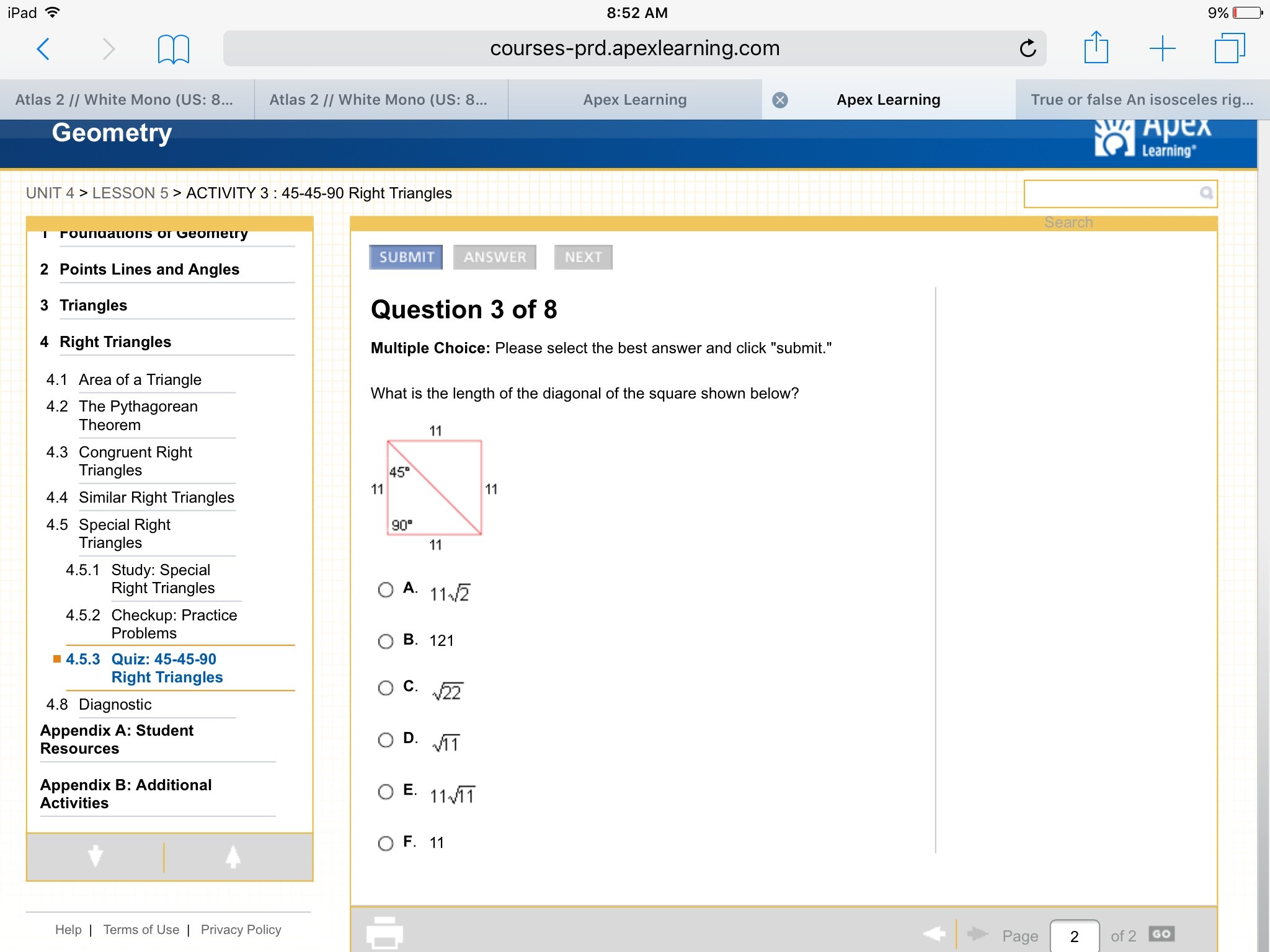The image size is (1270, 952).
Task: Click the printer icon below the quiz
Action: (x=384, y=933)
